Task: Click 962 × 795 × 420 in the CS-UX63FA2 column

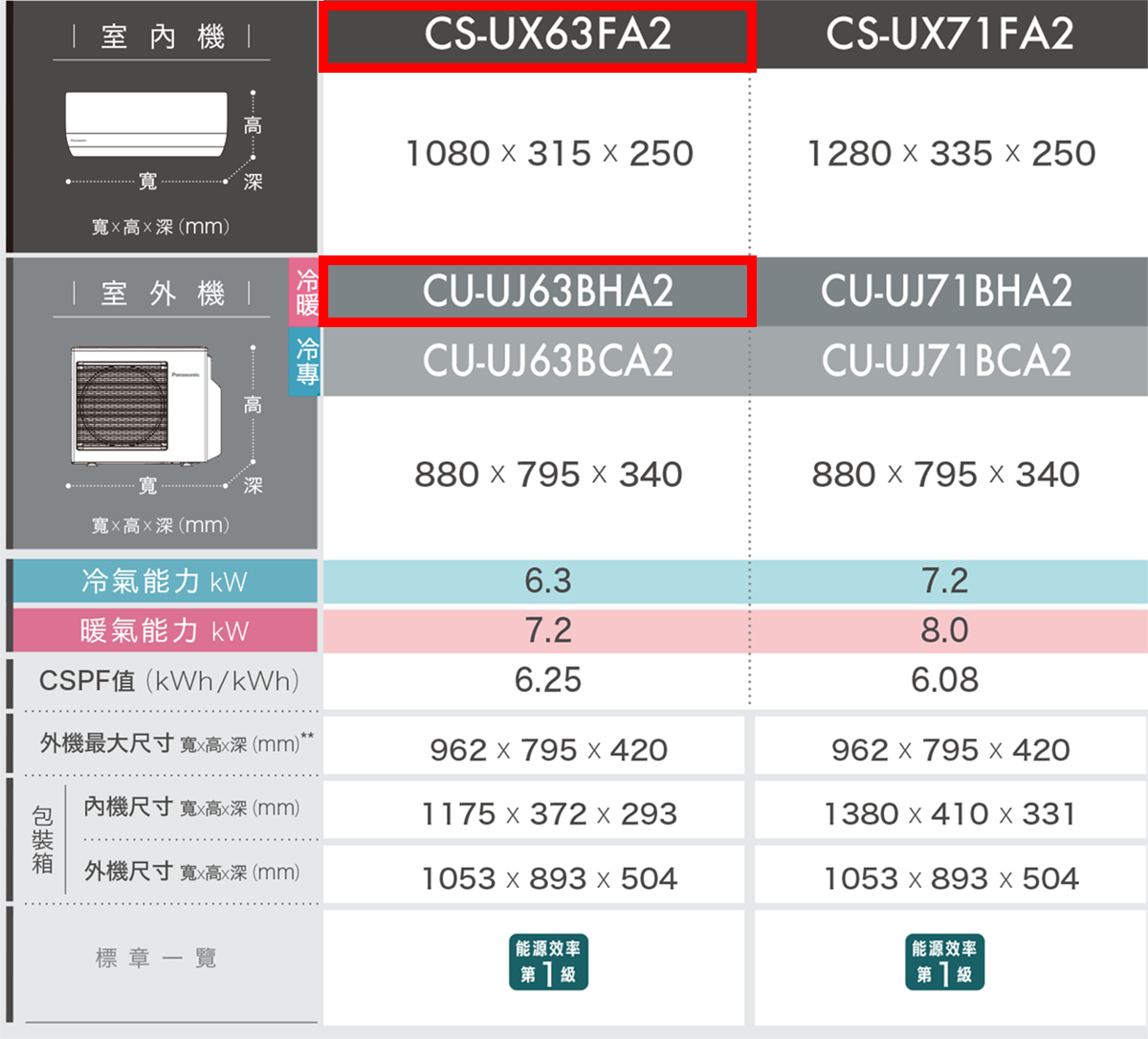Action: pos(548,750)
